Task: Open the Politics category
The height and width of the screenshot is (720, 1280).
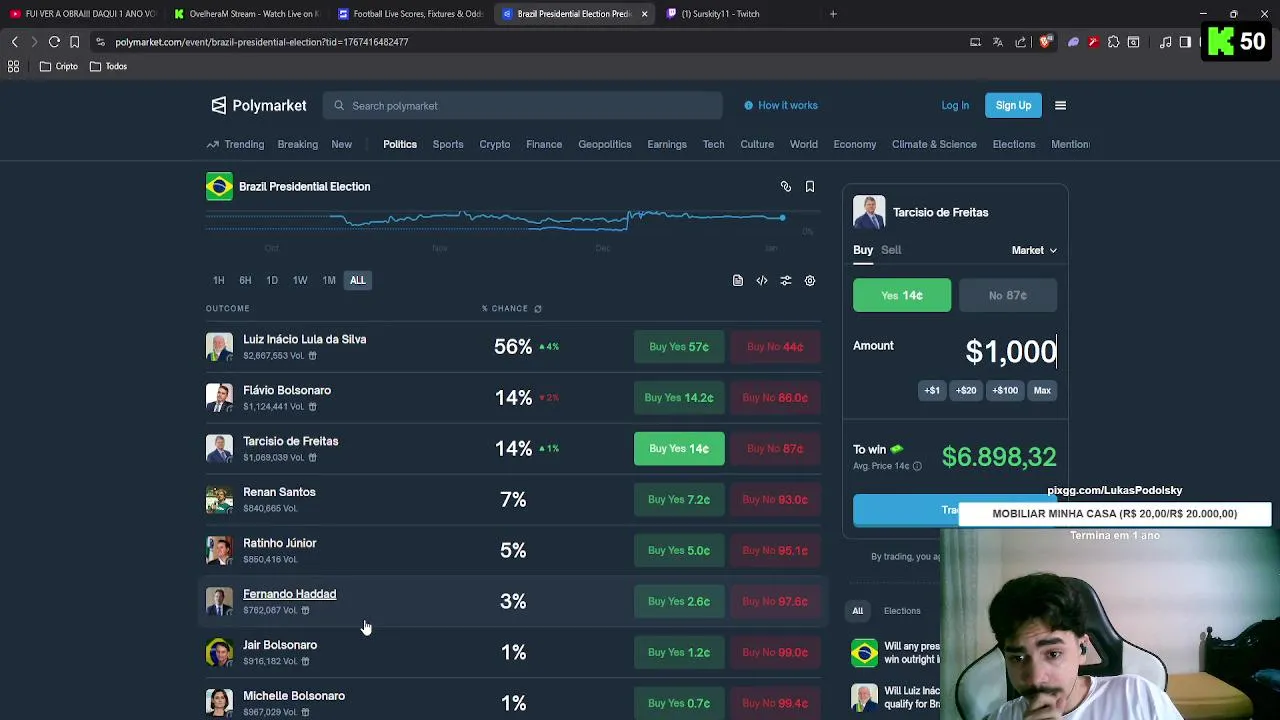Action: [400, 144]
